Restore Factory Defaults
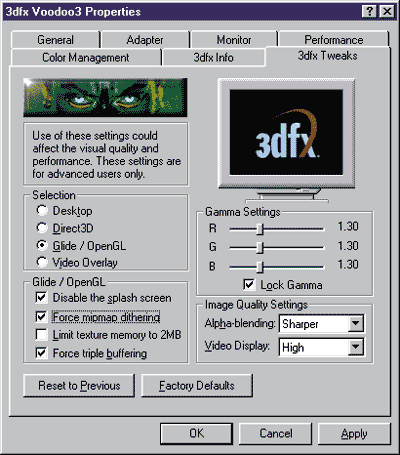The width and height of the screenshot is (400, 455). point(197,385)
